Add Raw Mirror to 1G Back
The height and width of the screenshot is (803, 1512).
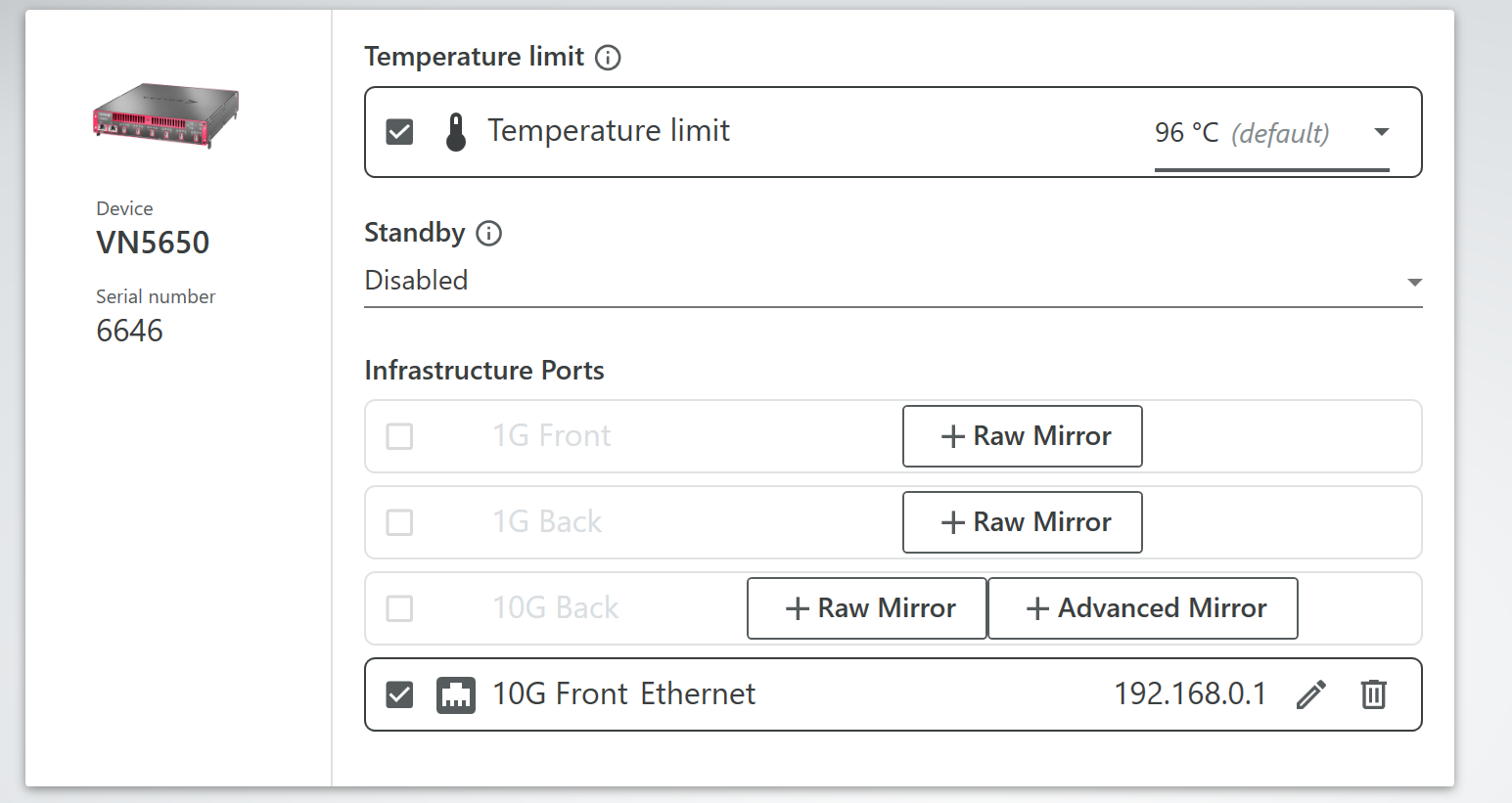[1022, 522]
